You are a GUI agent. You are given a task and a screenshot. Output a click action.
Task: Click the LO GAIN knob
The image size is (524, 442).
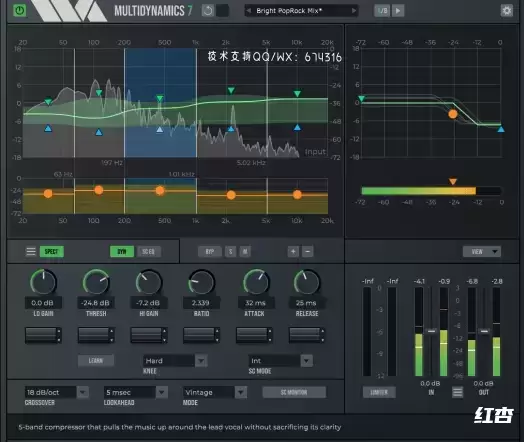click(43, 282)
